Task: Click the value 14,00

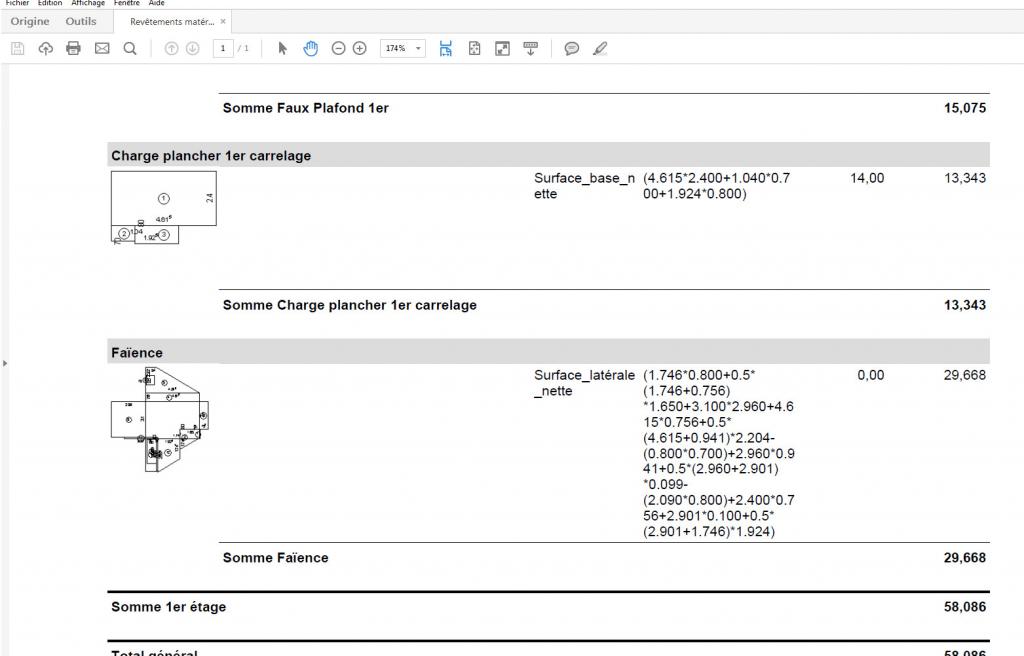Action: (867, 178)
